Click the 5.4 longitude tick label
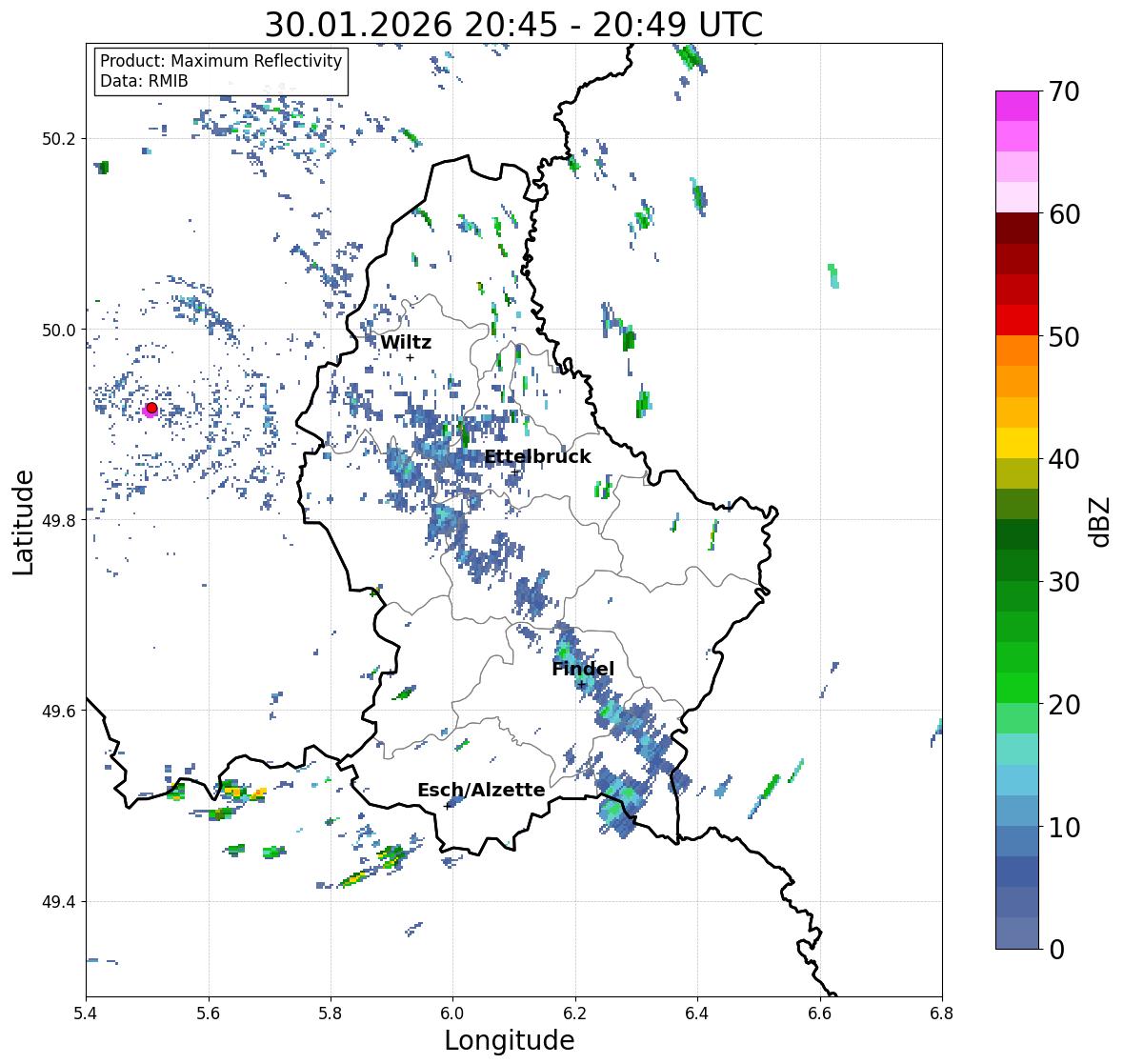 [x=86, y=1014]
